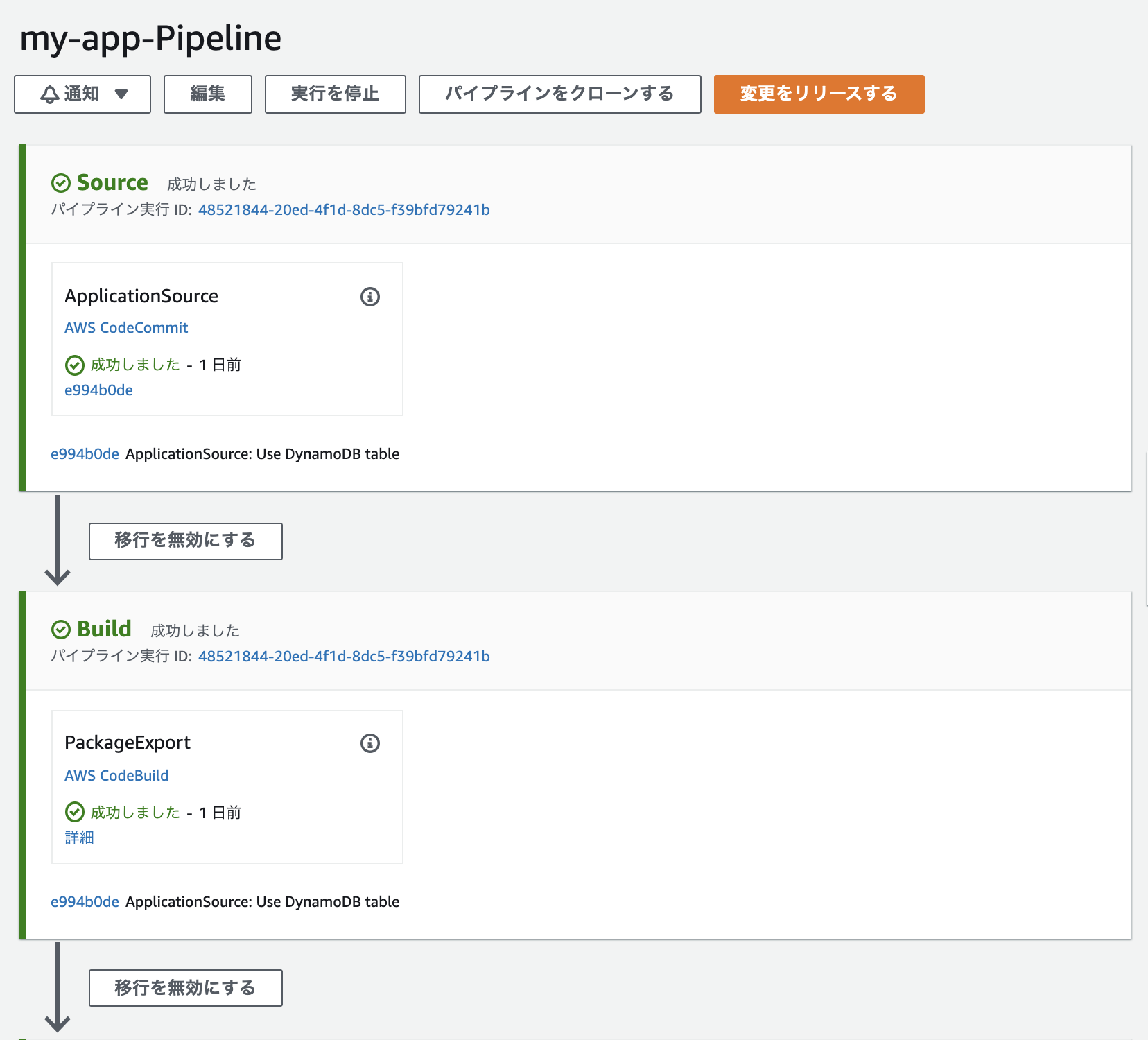This screenshot has height=1040, width=1148.
Task: Click the 実行を停止 stop execution button
Action: coord(335,94)
